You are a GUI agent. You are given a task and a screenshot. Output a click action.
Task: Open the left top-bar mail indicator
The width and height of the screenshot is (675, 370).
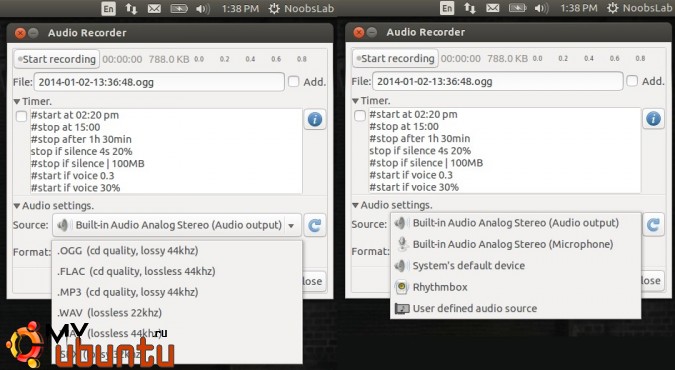point(154,9)
